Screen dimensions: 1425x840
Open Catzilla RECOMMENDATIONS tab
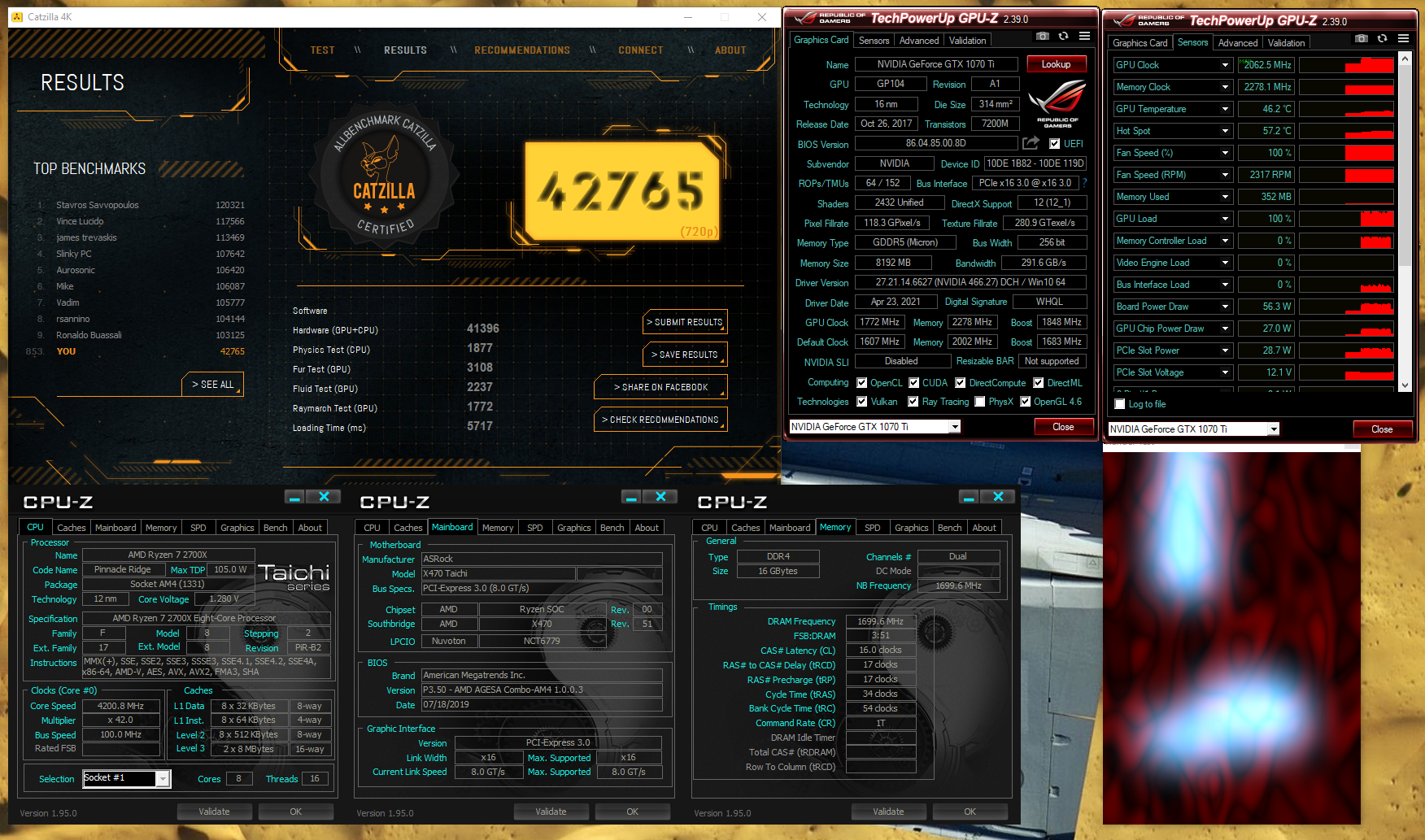(x=522, y=50)
